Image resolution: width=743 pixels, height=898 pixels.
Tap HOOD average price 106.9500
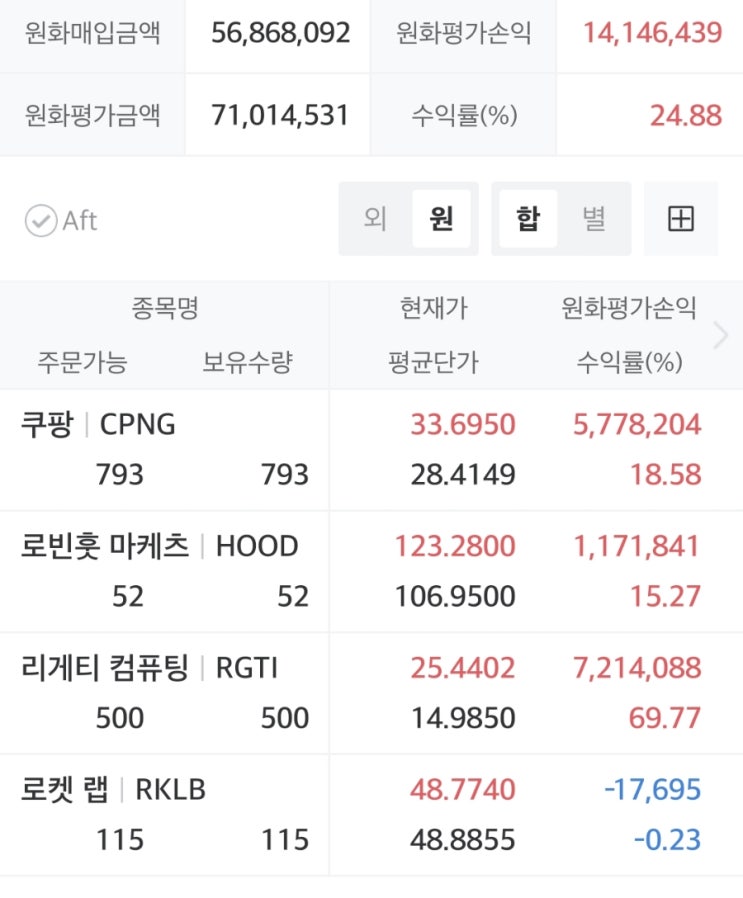click(x=455, y=596)
